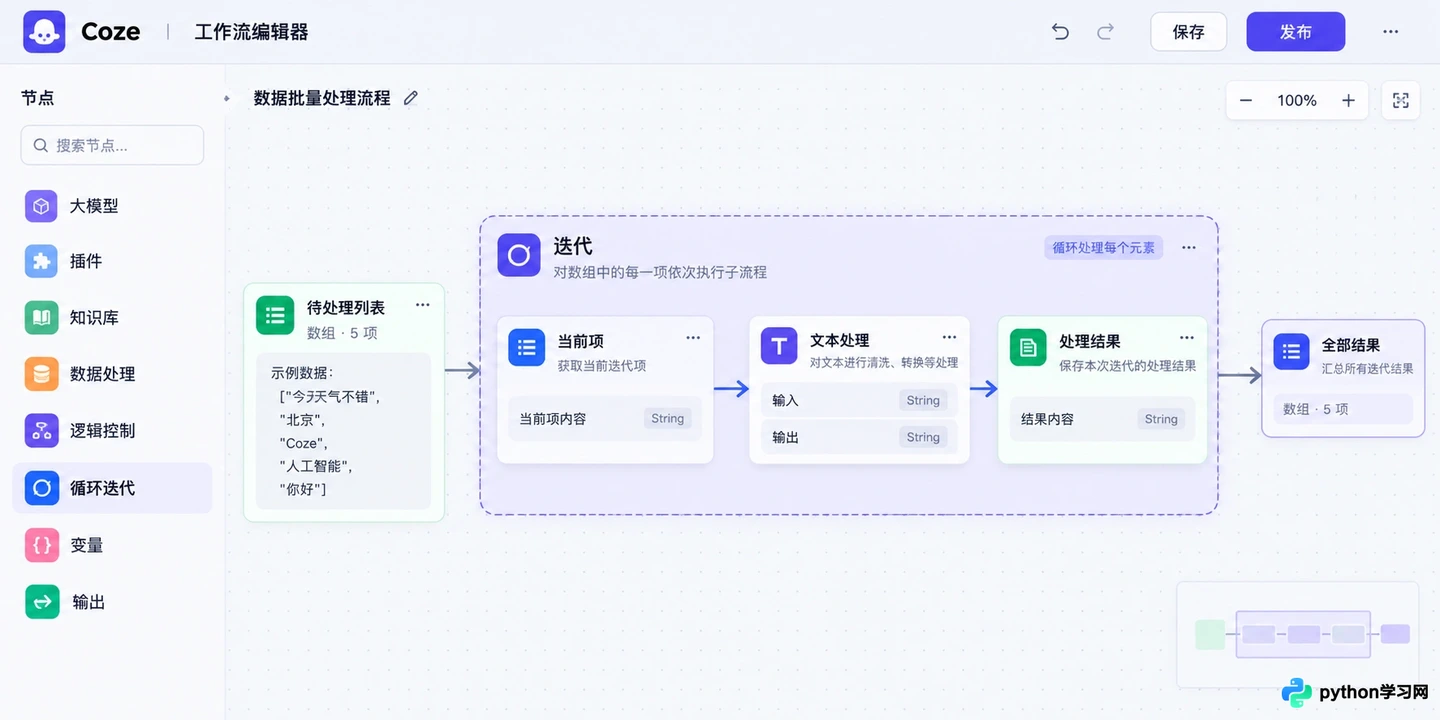This screenshot has width=1440, height=720.
Task: Click the 100% zoom level value
Action: (1297, 100)
